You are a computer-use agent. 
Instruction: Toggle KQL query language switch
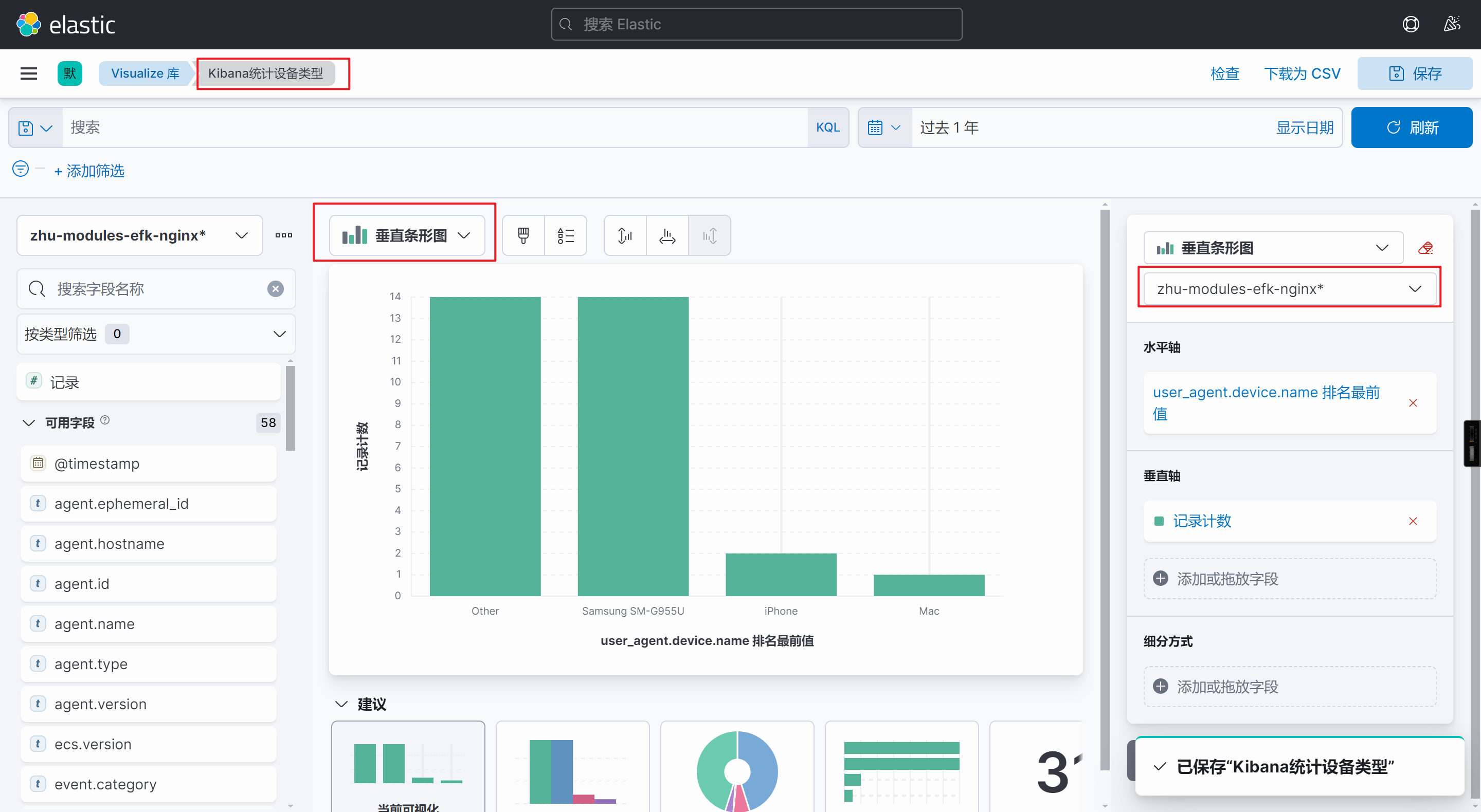coord(828,127)
